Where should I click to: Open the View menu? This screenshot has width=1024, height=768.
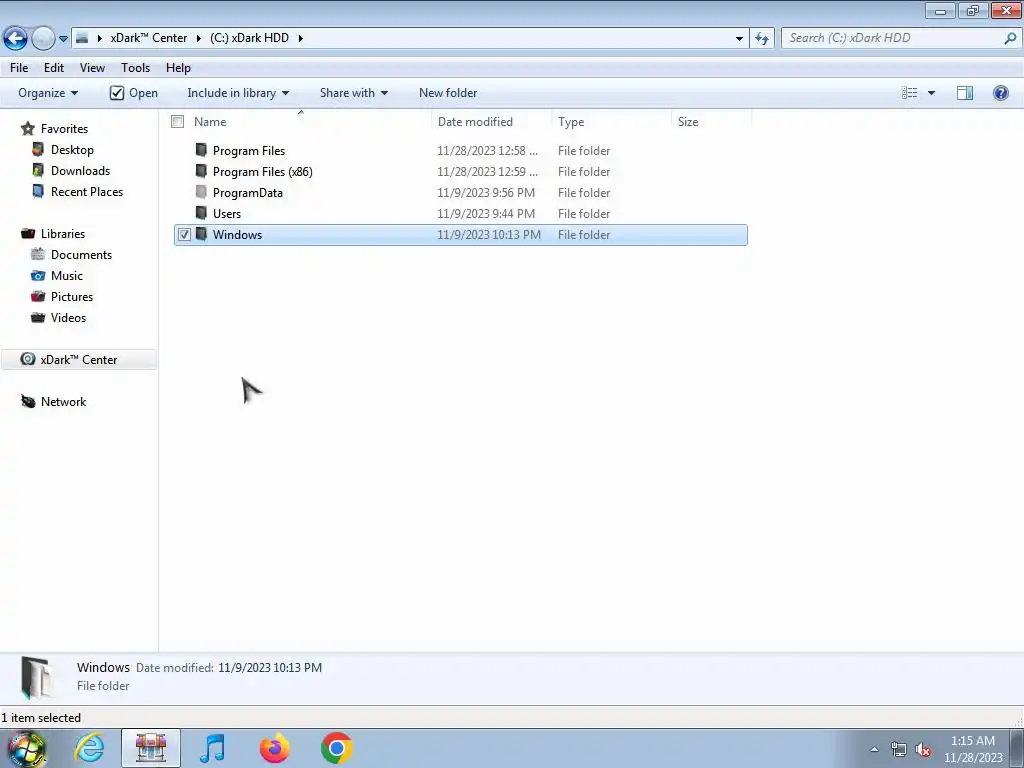pyautogui.click(x=92, y=68)
